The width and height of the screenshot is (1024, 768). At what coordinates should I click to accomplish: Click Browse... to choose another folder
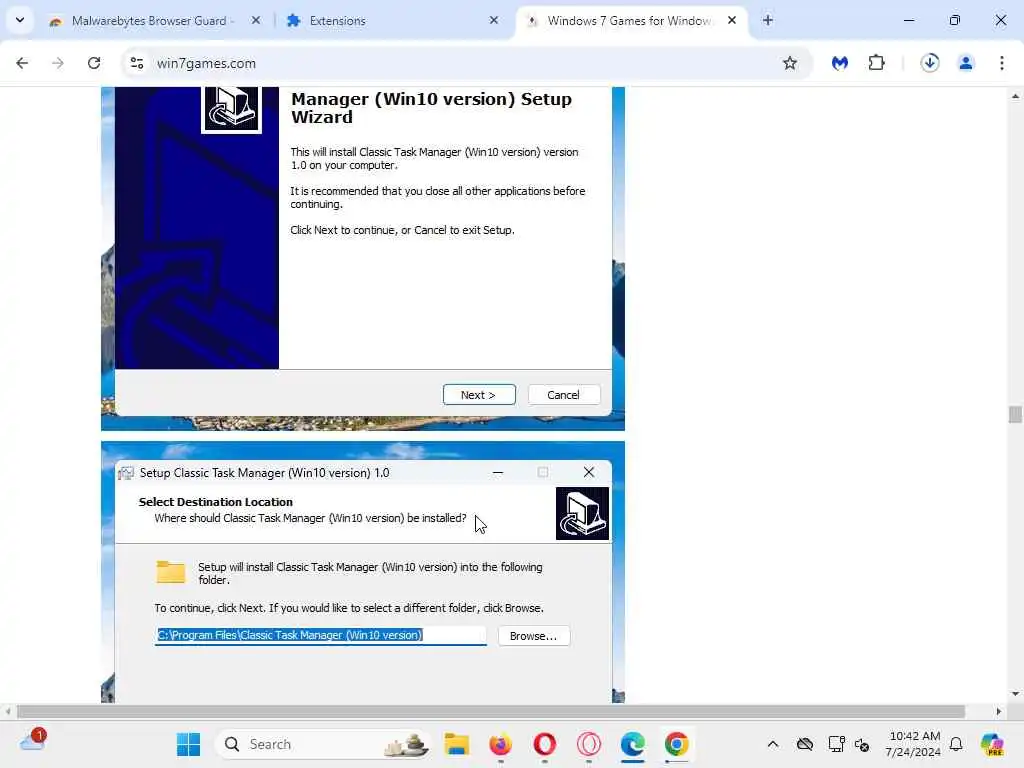534,636
